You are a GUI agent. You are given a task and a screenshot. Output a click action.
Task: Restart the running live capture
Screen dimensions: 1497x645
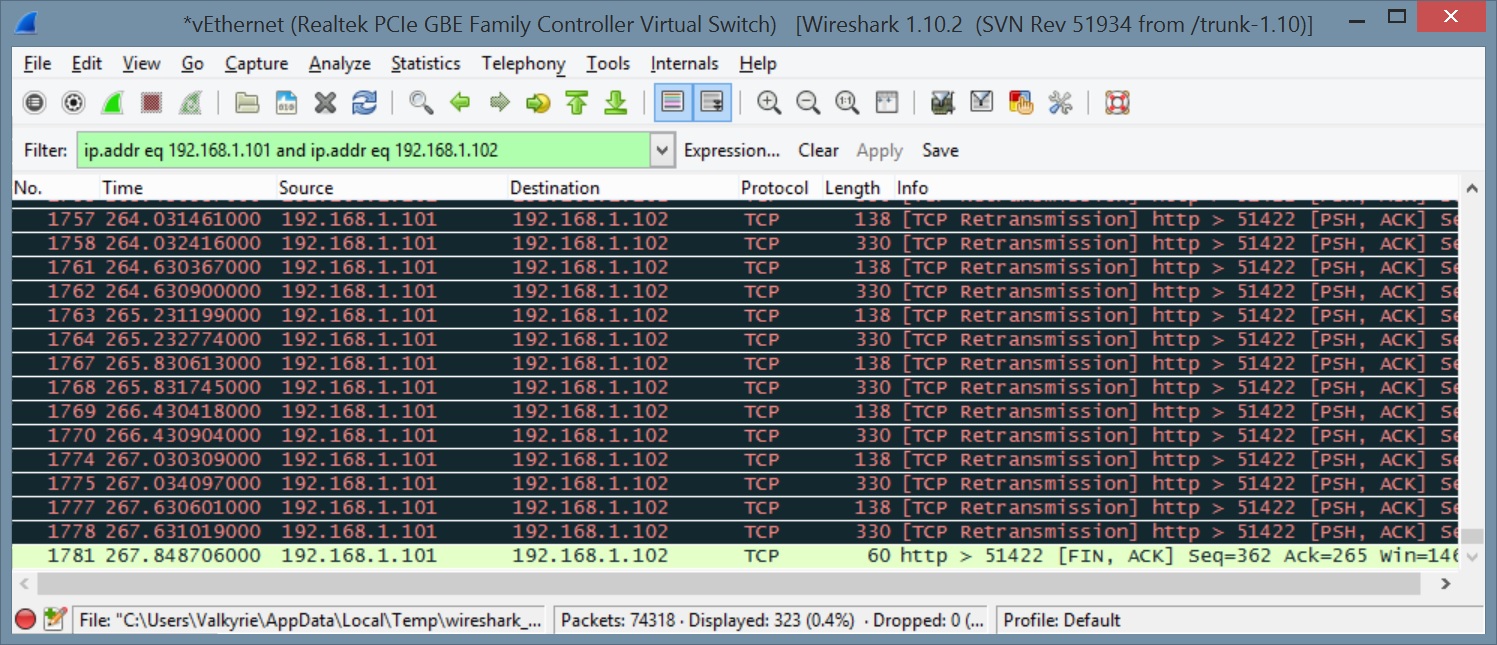pyautogui.click(x=190, y=102)
